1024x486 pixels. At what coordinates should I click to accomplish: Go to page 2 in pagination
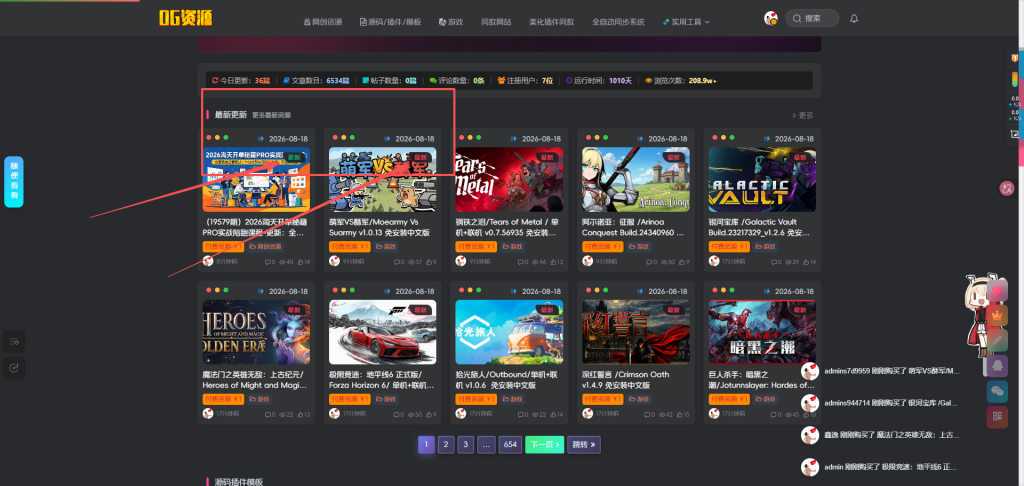(445, 445)
